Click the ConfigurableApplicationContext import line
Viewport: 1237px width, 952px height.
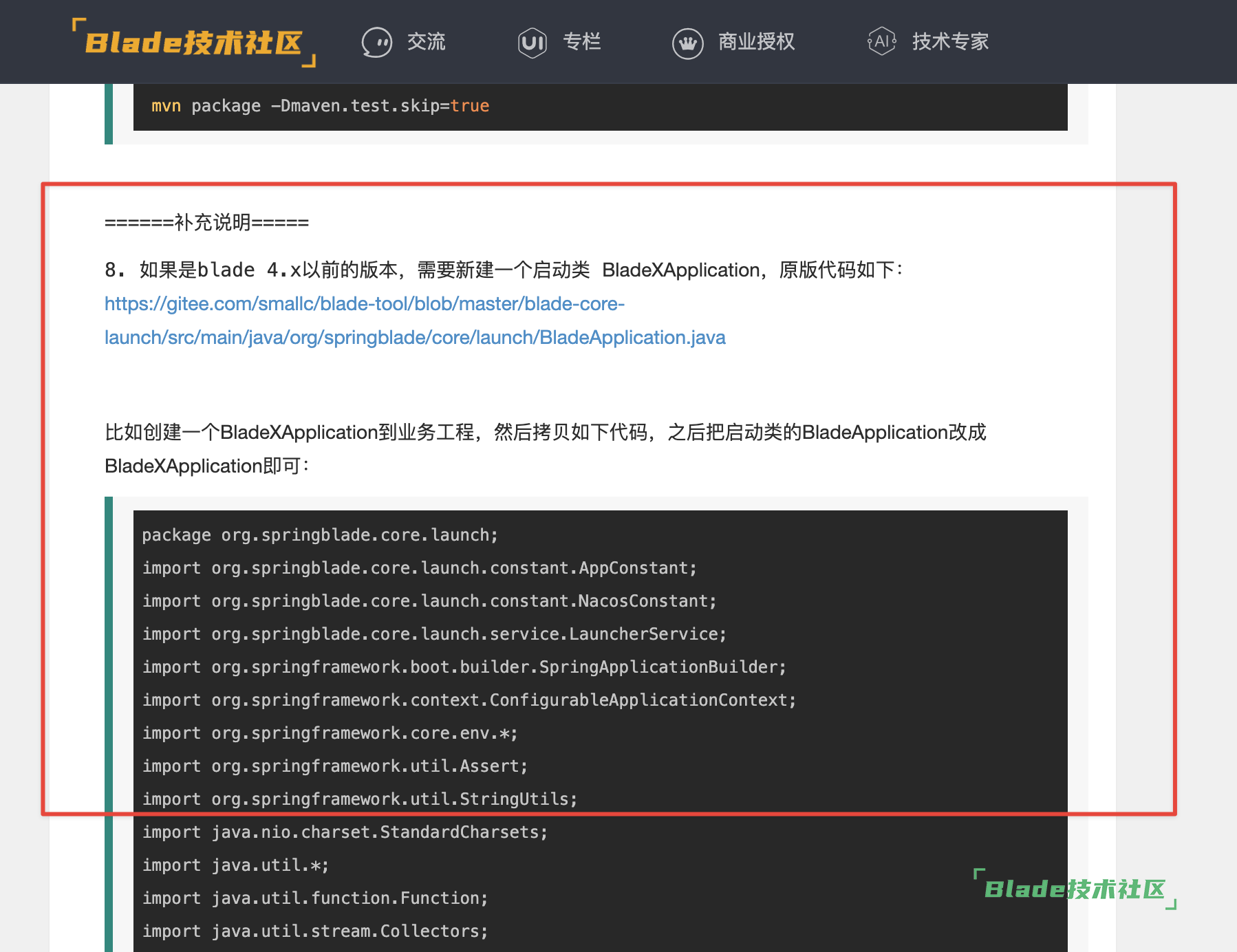[469, 700]
